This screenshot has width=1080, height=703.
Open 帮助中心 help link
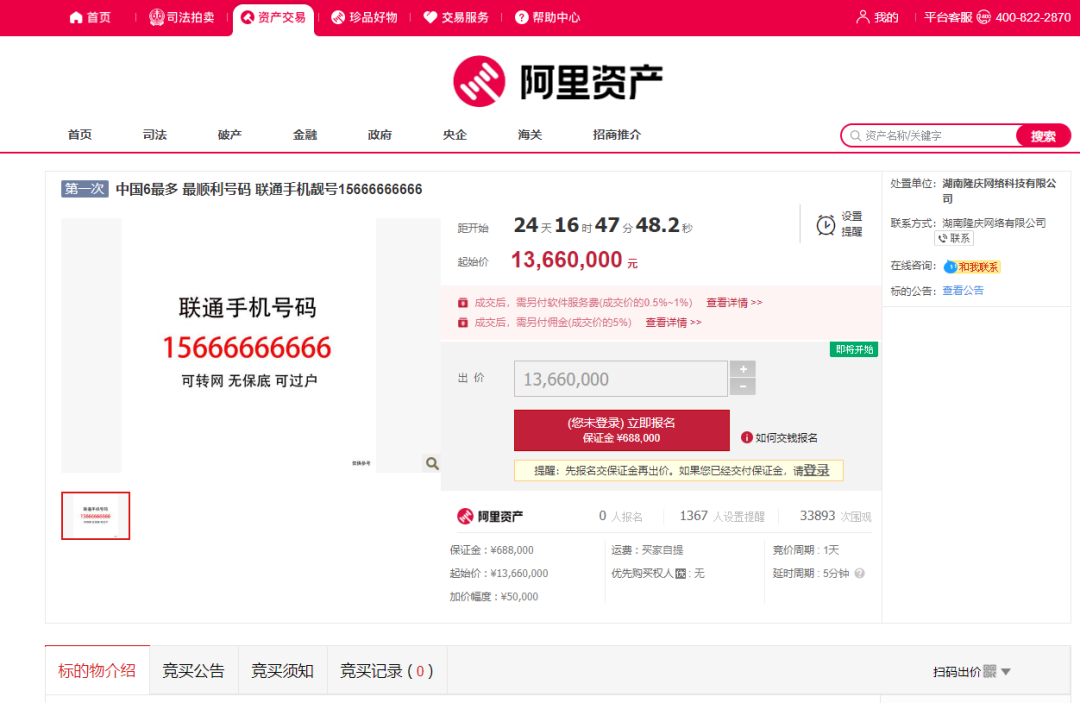coord(548,17)
